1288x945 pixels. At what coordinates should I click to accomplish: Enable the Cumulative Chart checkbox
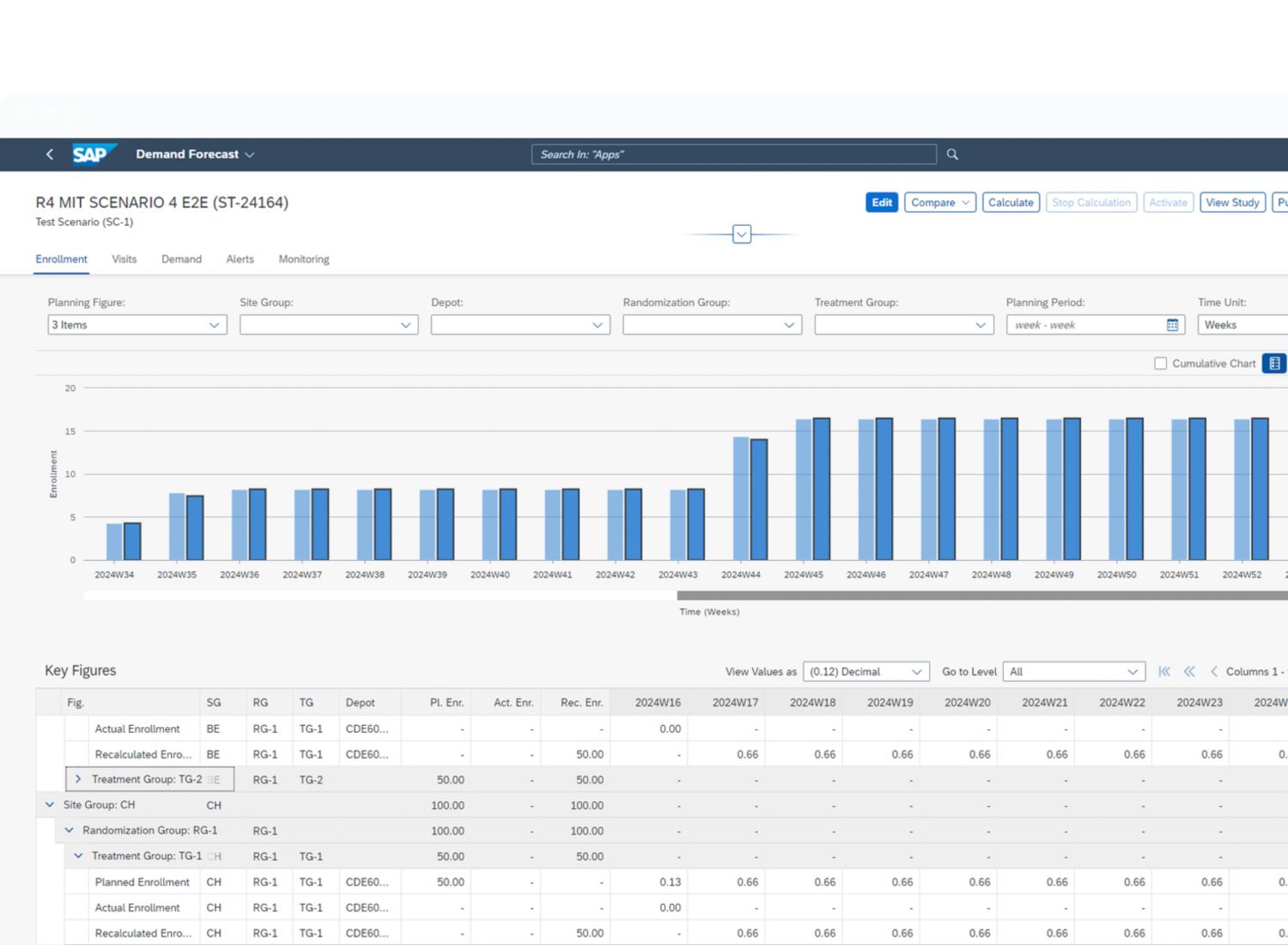tap(1161, 363)
